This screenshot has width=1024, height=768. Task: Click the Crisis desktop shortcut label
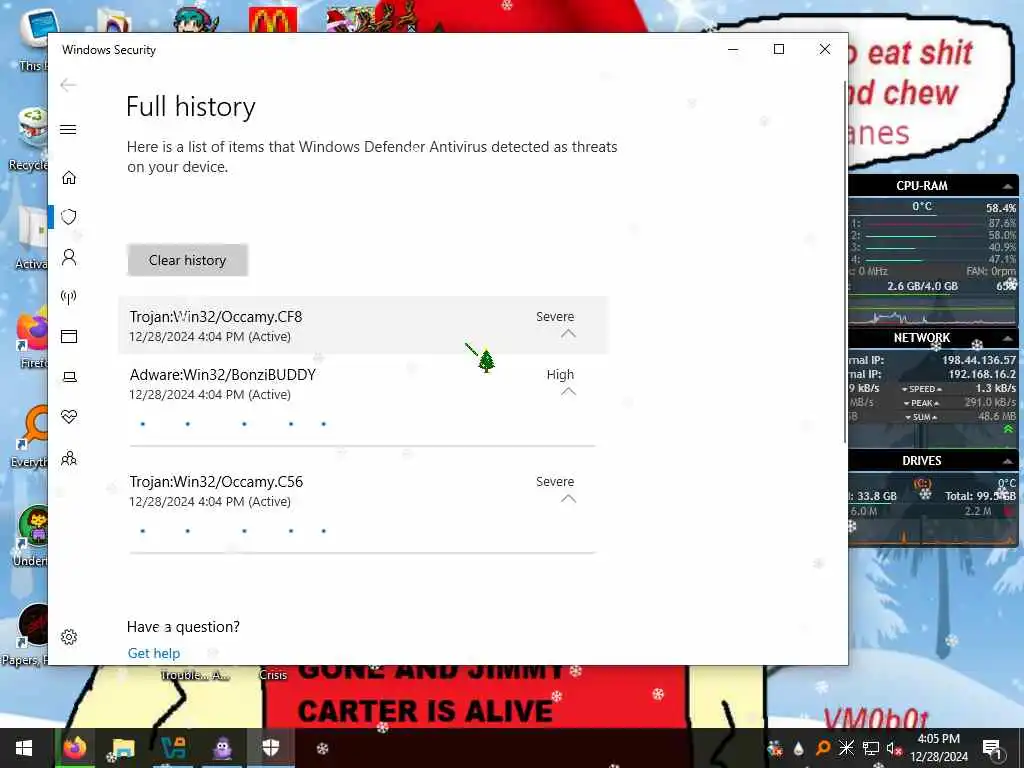[273, 675]
